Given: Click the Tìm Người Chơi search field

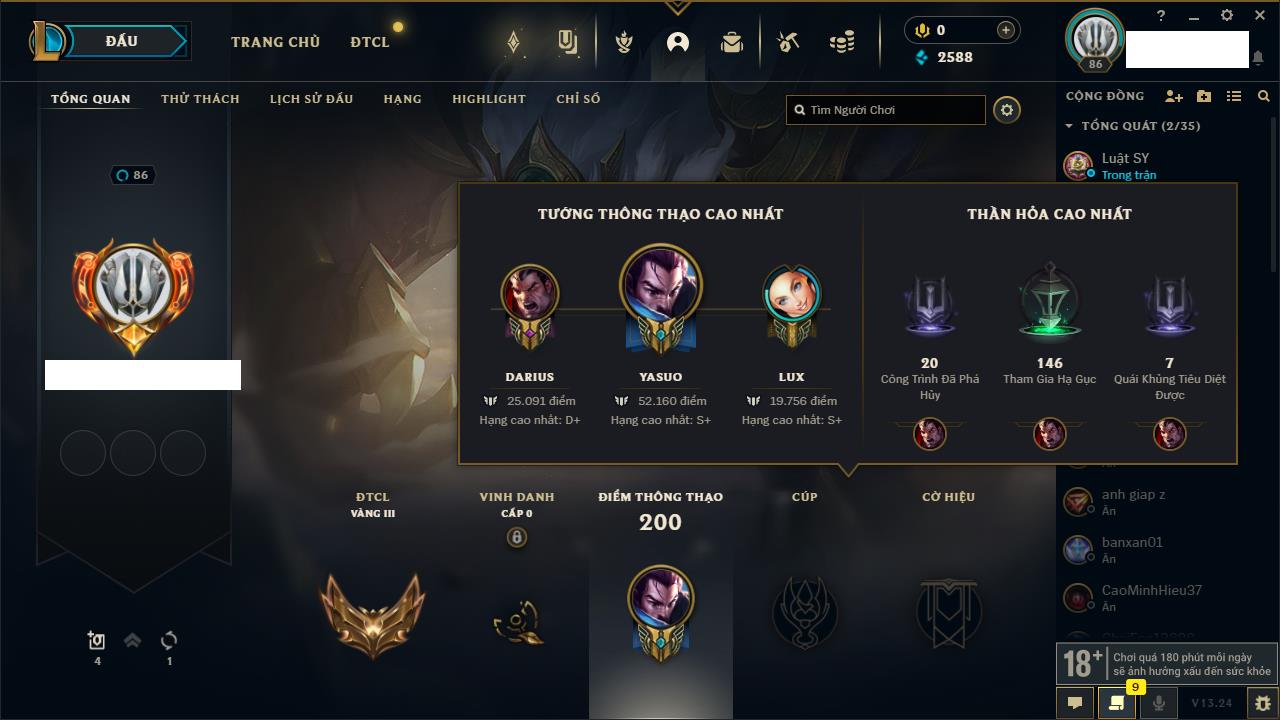Looking at the screenshot, I should (x=886, y=110).
